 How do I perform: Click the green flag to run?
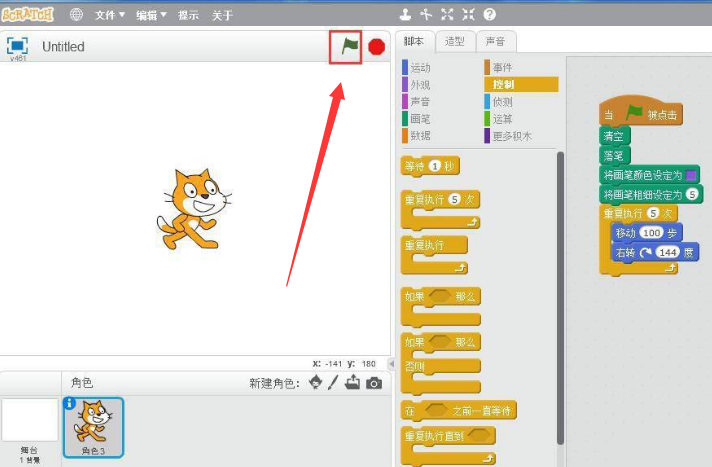tap(350, 46)
